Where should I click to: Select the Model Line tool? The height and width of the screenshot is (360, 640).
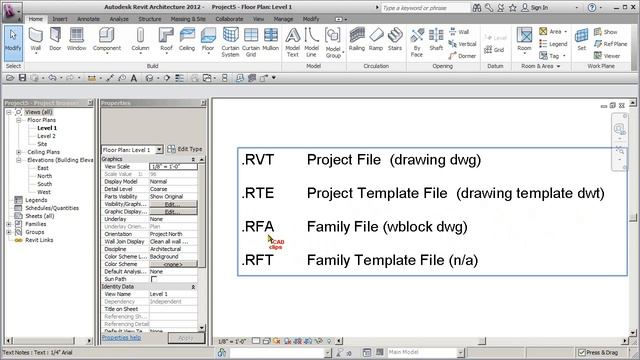[311, 42]
